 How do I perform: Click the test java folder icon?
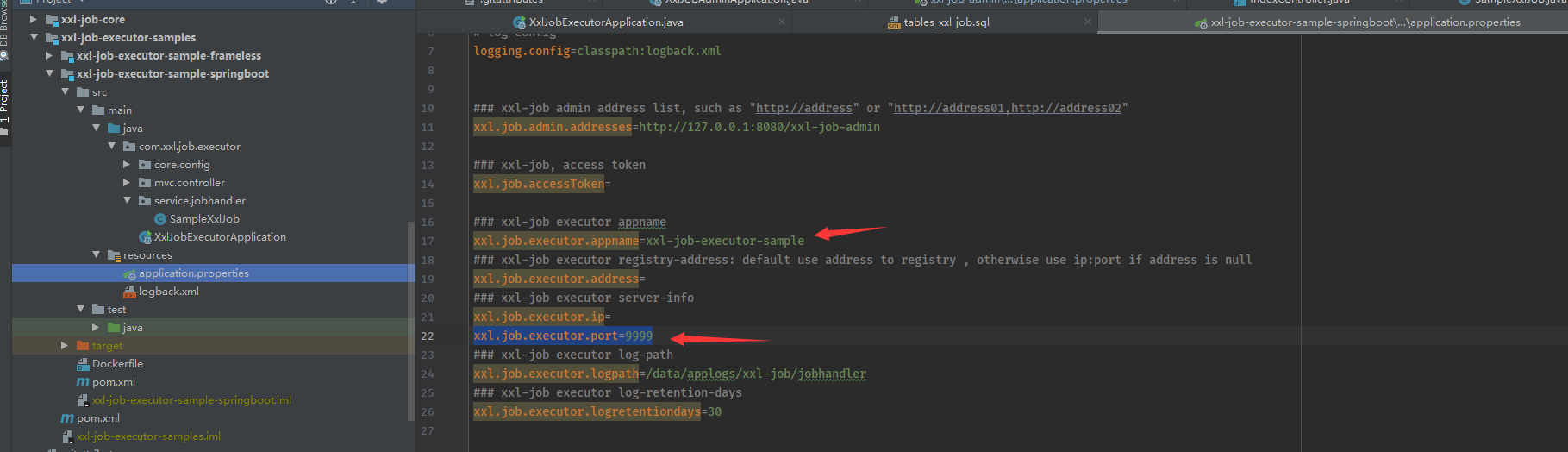click(x=114, y=328)
